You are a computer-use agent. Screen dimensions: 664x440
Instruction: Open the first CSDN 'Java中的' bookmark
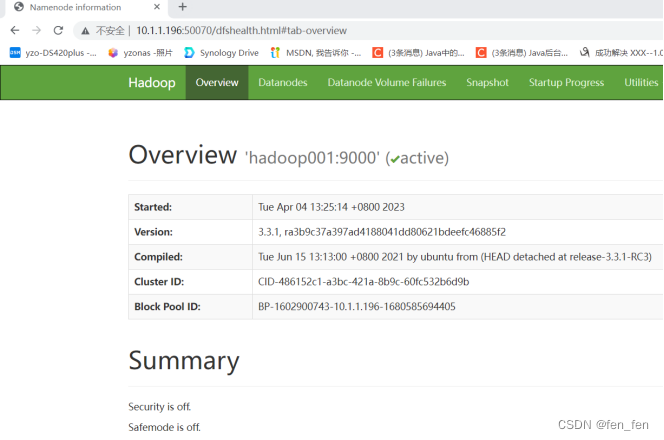[418, 53]
